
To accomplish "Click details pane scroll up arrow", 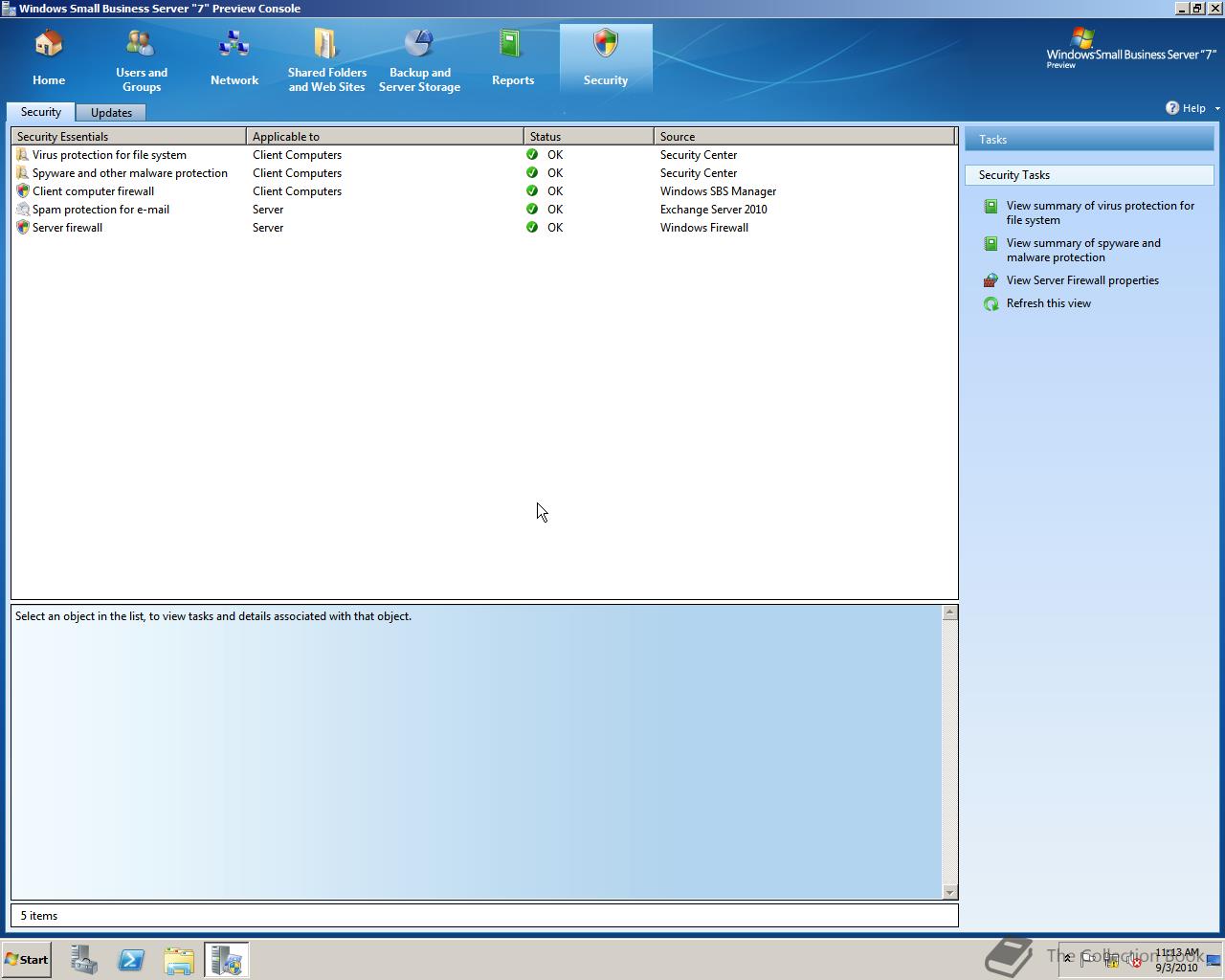I will (x=949, y=612).
